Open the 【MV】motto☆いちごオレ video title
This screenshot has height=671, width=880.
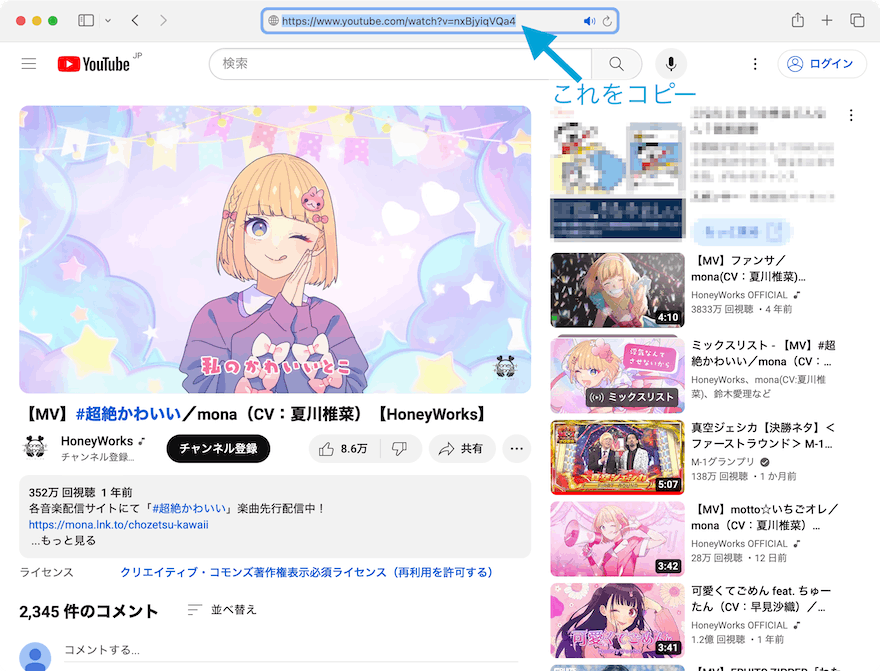tap(766, 517)
